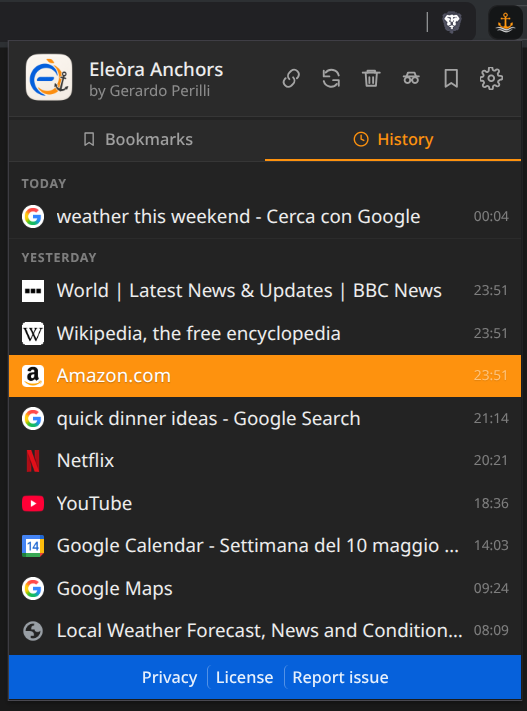Screen dimensions: 527x711
Task: Click the BBC favicon icon
Action: [x=33, y=291]
